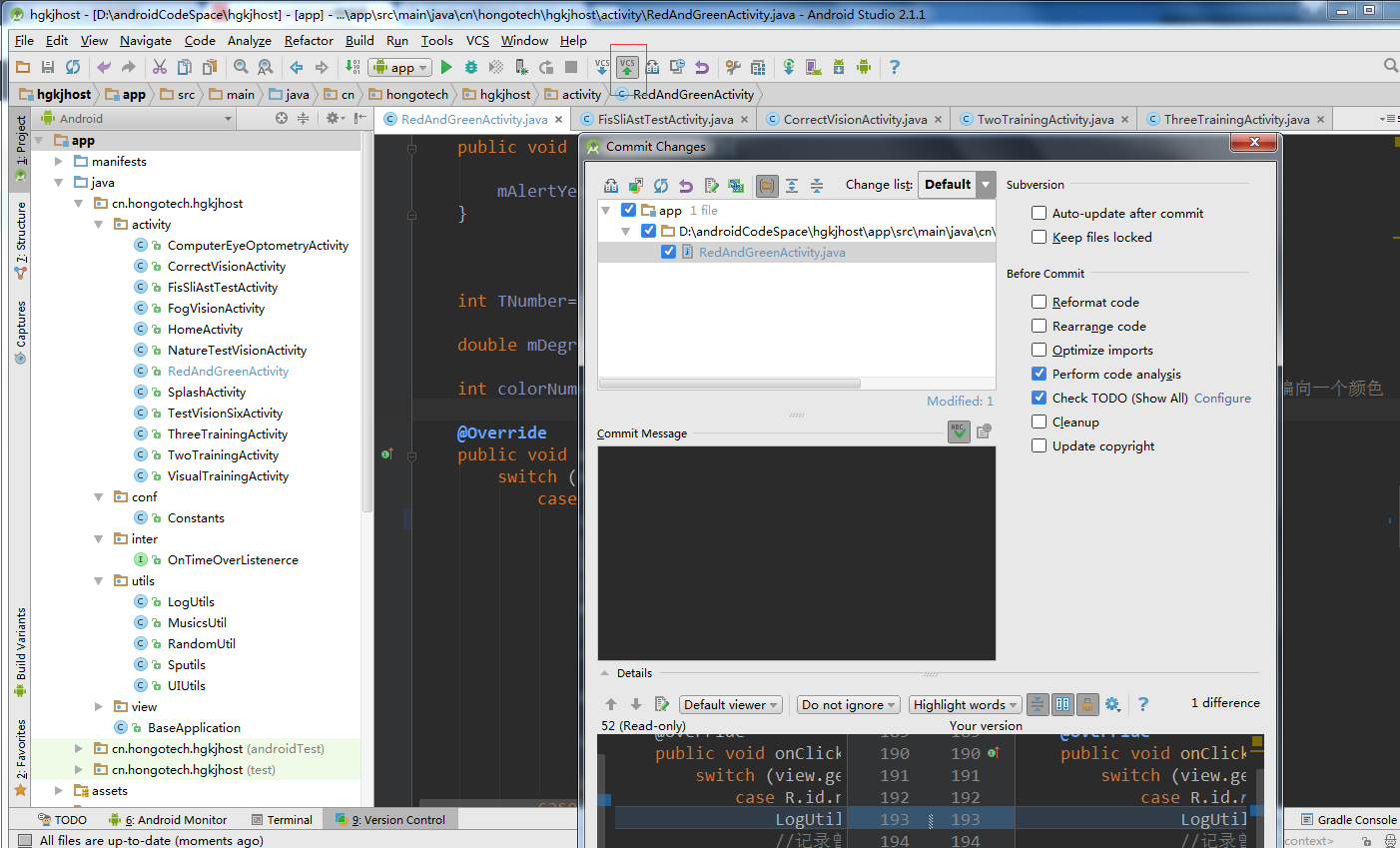
Task: Click the Help question mark in toolbar
Action: coord(895,67)
